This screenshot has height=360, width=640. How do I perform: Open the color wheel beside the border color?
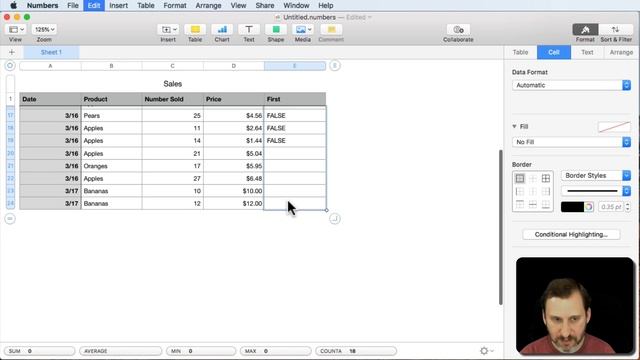click(x=589, y=207)
